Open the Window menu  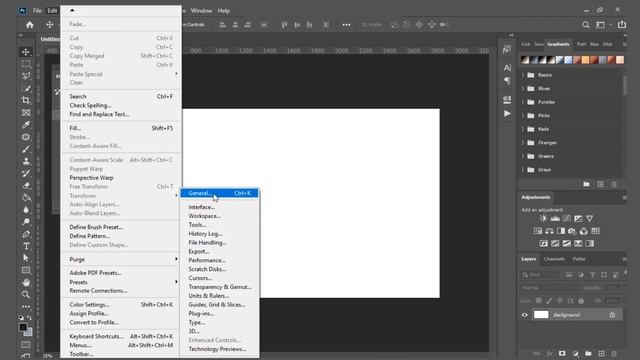point(201,11)
